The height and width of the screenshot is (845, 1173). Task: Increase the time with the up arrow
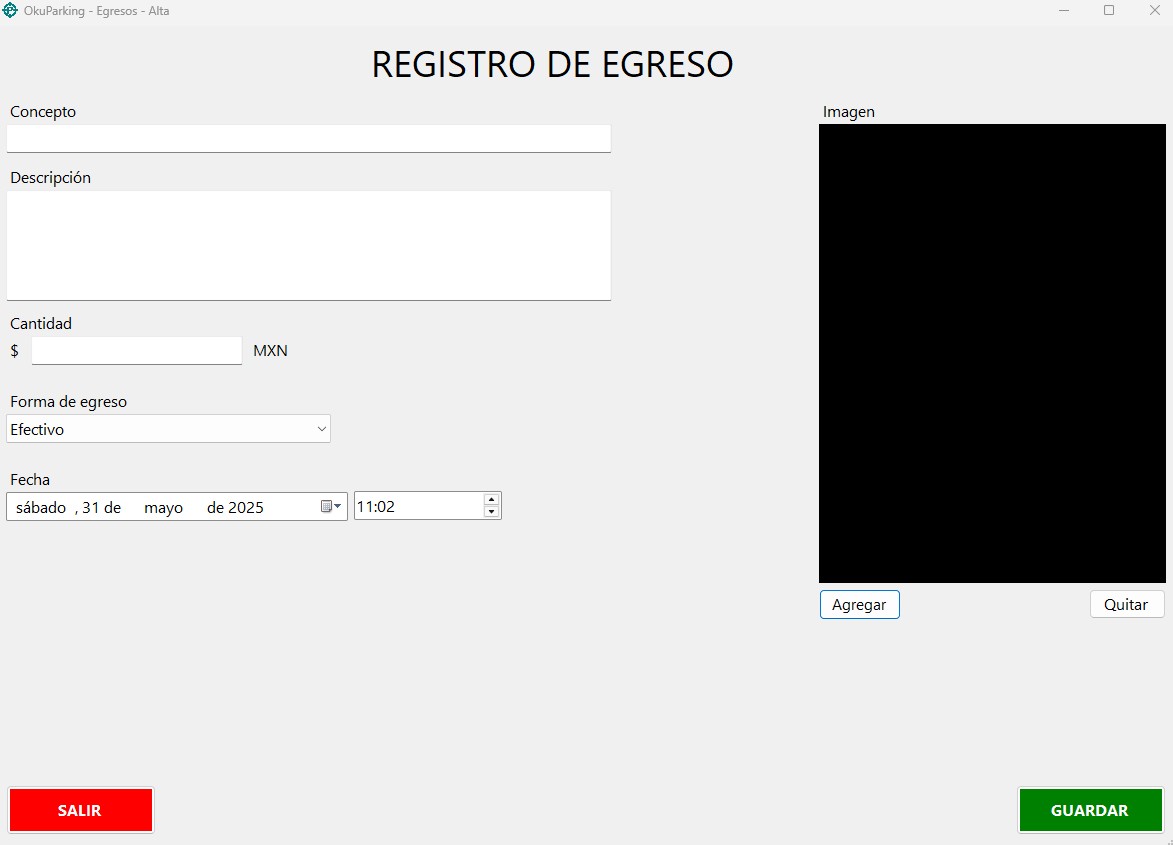coord(491,499)
